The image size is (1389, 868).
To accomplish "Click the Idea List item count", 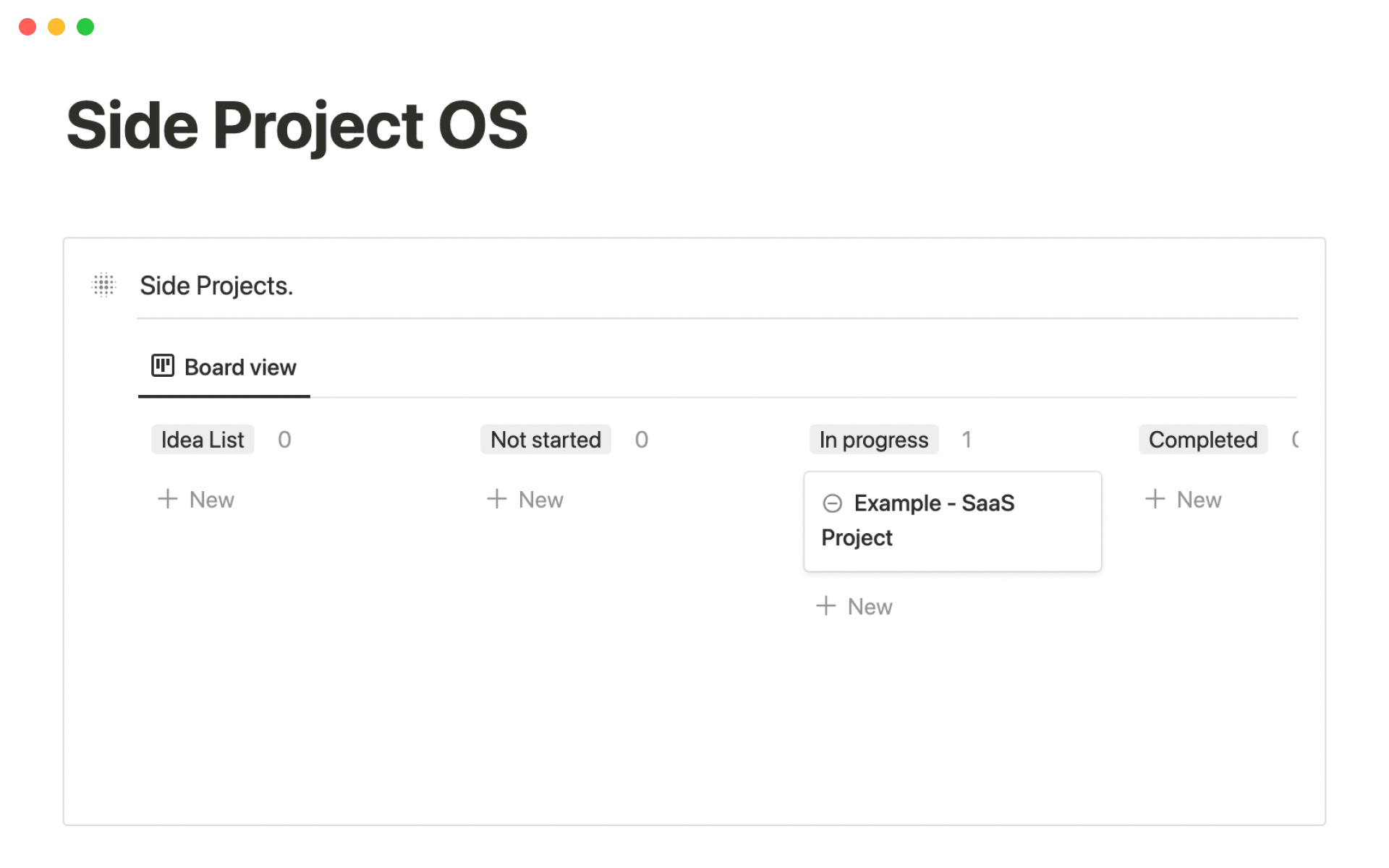I will (x=284, y=440).
